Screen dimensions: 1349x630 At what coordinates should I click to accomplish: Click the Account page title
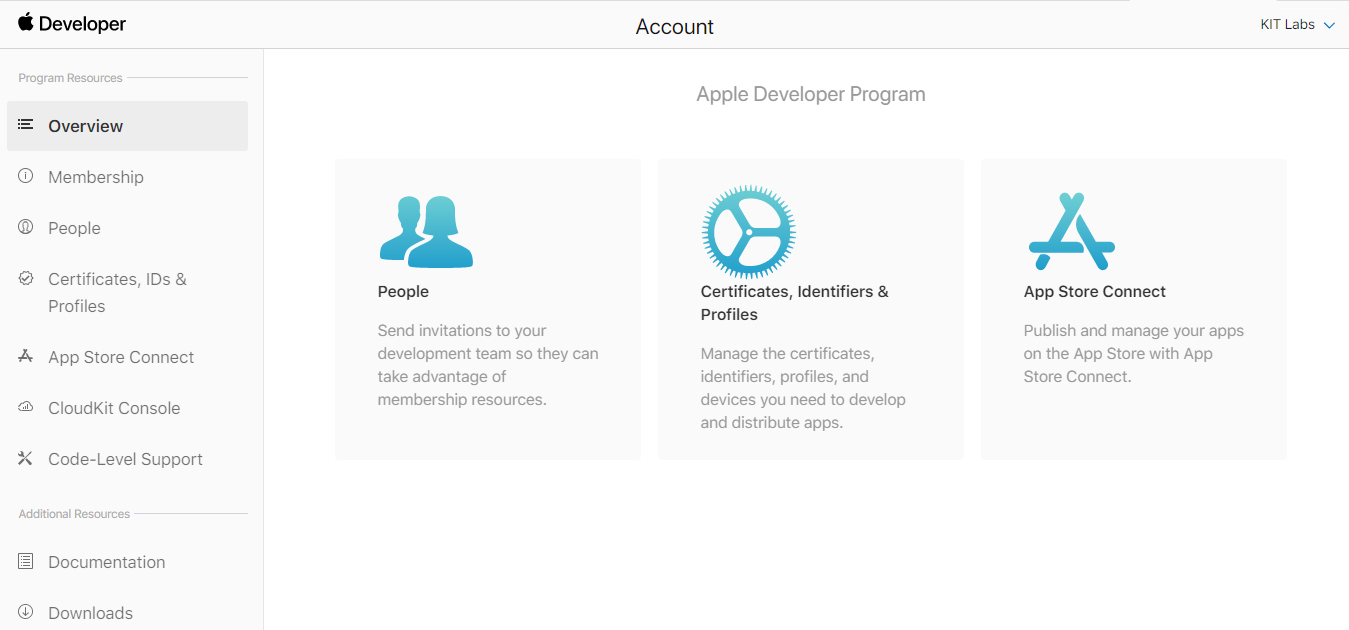(675, 27)
